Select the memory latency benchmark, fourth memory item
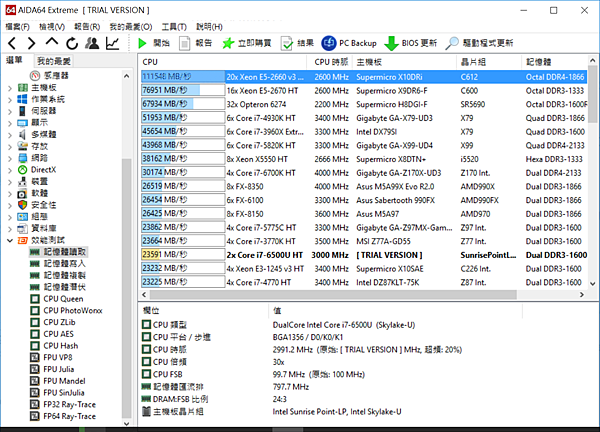This screenshot has height=432, width=600. click(x=58, y=287)
